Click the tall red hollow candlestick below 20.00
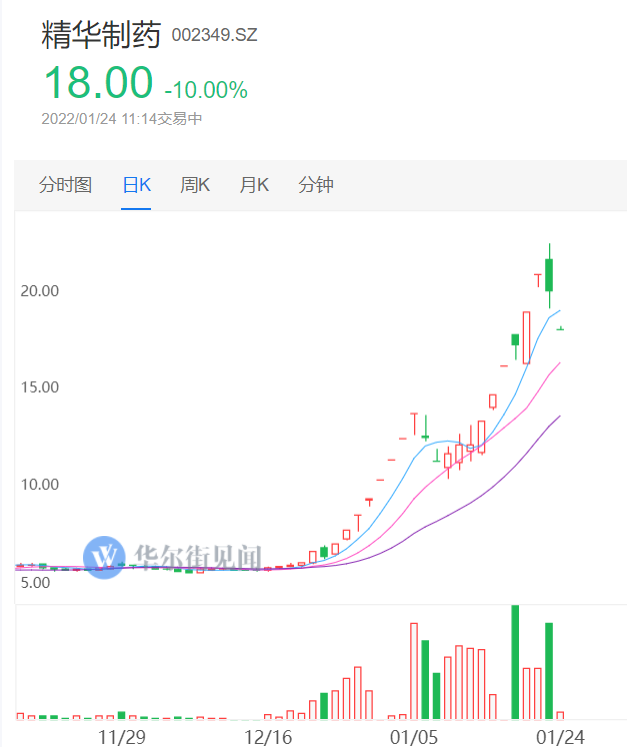Screen dimensions: 627x747 click(x=526, y=338)
